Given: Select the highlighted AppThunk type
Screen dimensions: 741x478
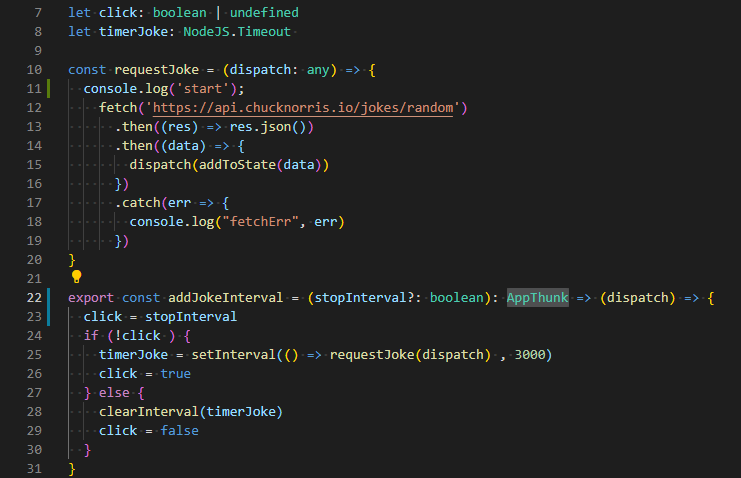Looking at the screenshot, I should click(537, 298).
